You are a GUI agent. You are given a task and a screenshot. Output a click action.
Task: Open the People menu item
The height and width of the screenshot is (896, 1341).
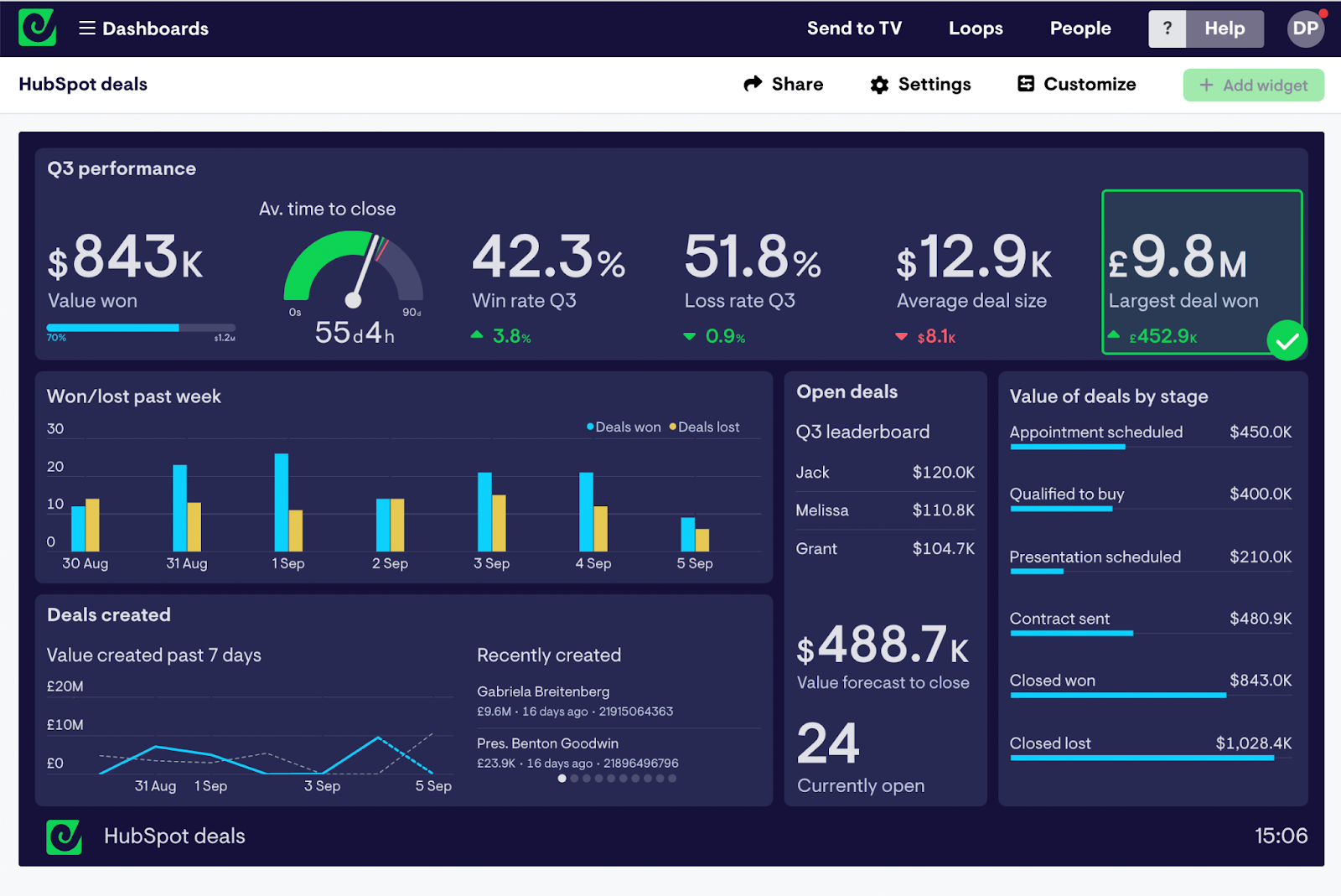1080,28
